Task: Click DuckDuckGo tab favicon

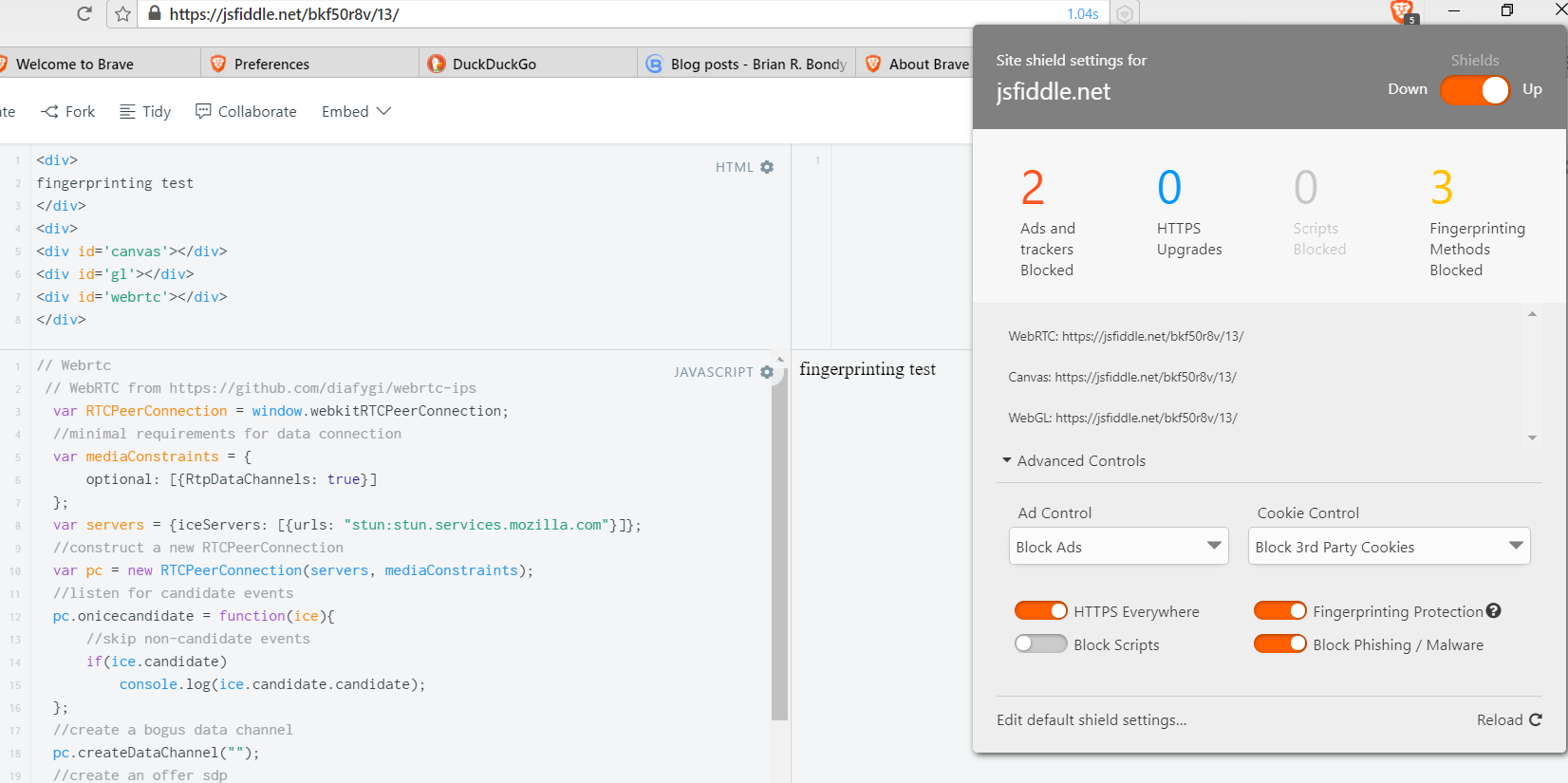Action: [437, 64]
